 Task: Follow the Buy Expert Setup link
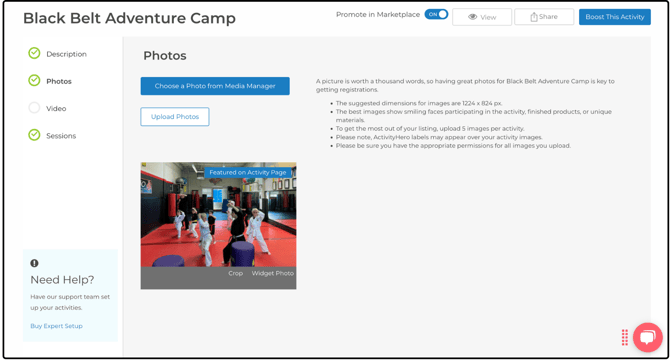[56, 326]
